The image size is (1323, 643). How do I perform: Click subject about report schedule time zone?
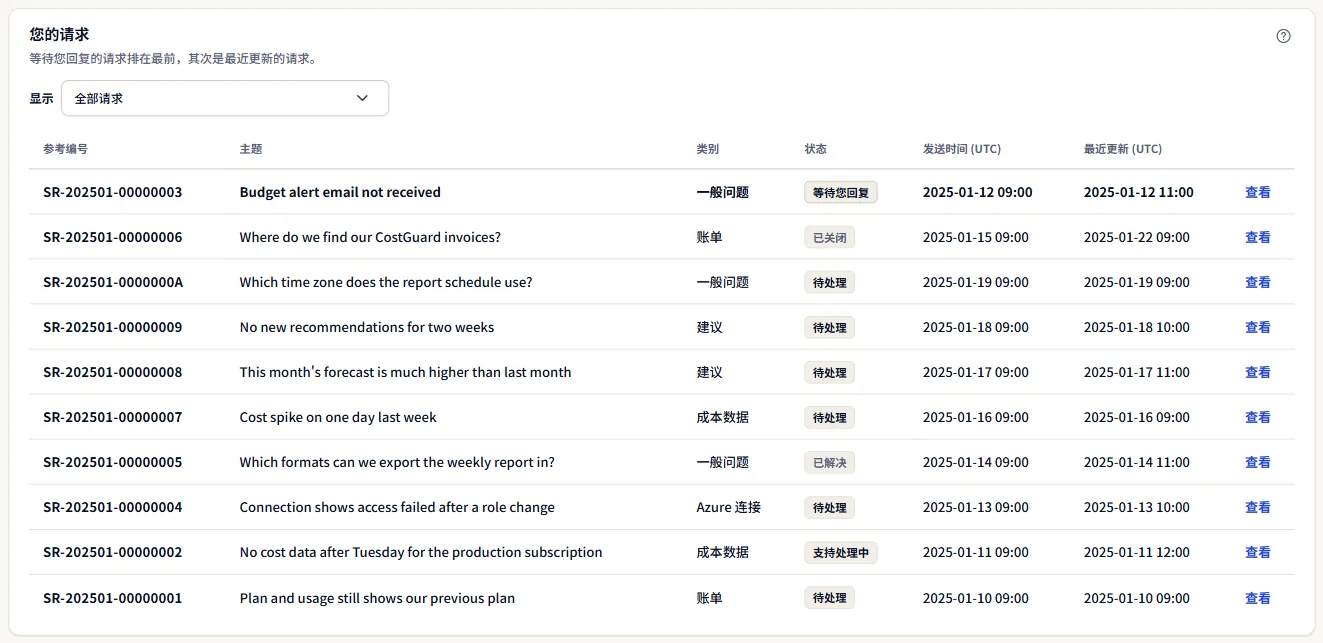point(386,282)
